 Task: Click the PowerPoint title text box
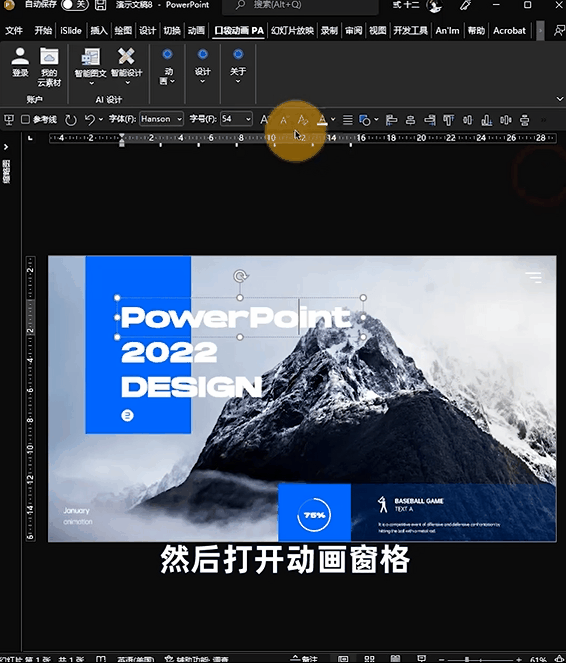click(x=240, y=317)
